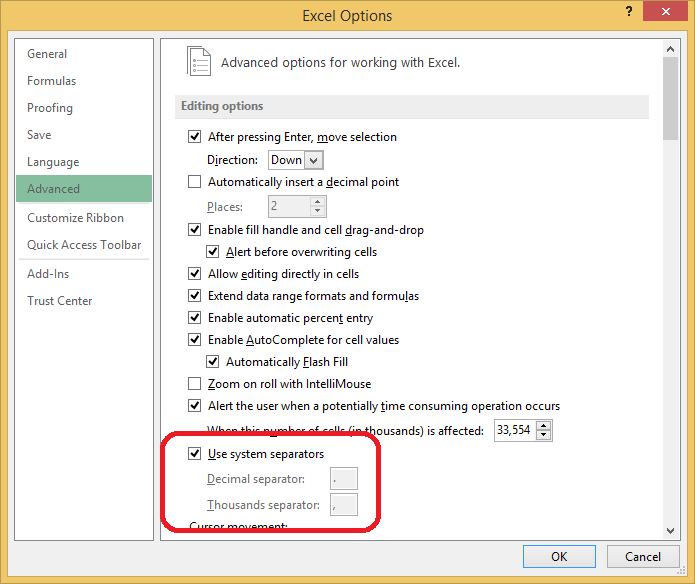Open the General options category

click(x=84, y=54)
